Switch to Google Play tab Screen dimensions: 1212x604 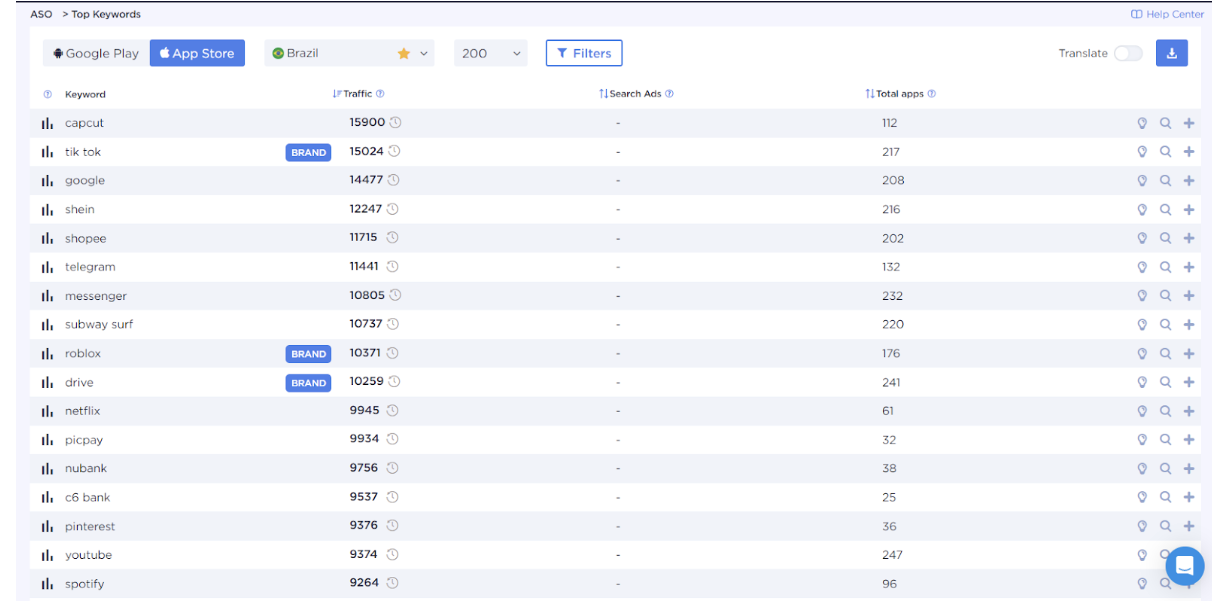[96, 53]
